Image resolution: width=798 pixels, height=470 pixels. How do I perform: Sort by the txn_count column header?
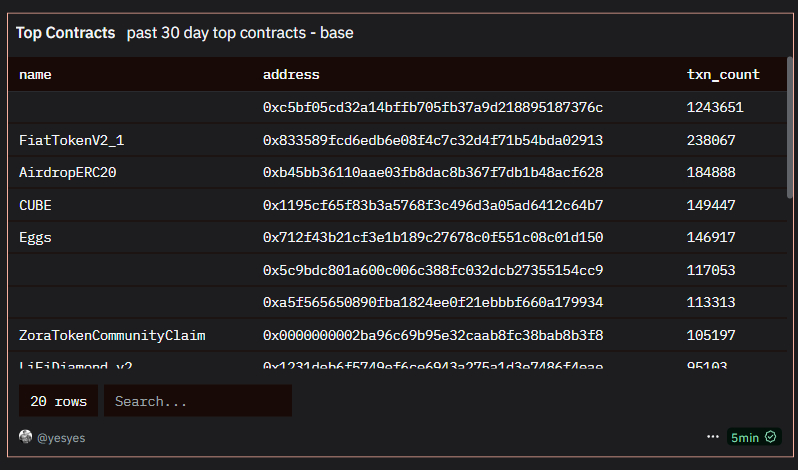(x=723, y=74)
